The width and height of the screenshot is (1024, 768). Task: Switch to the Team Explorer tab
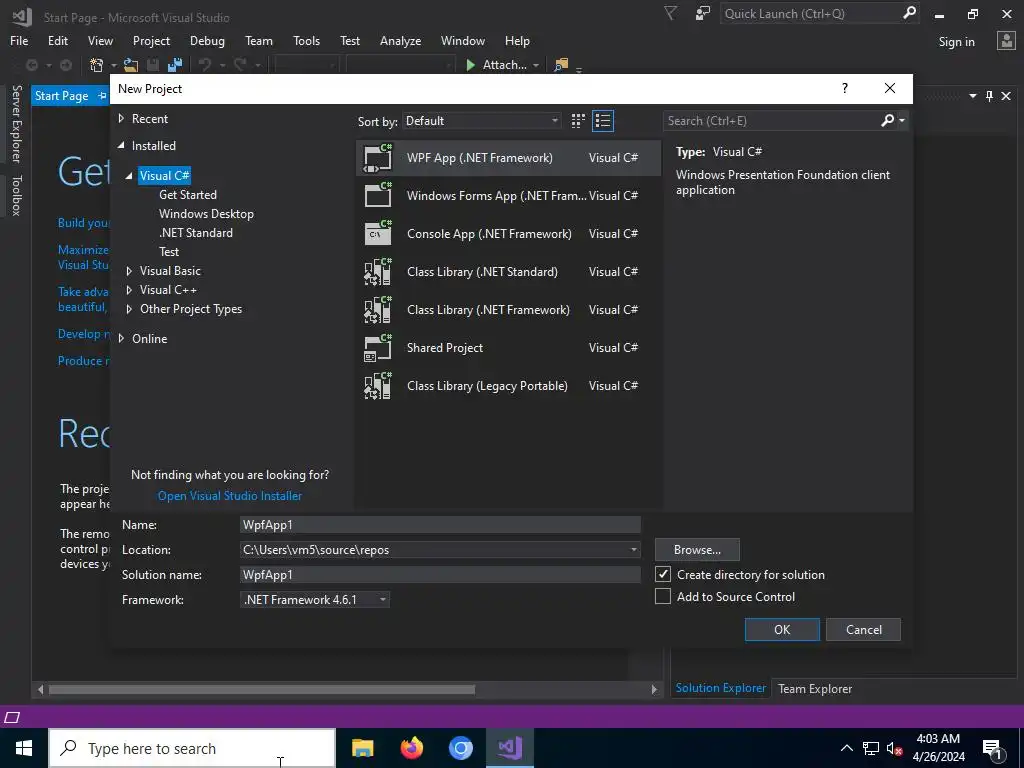pyautogui.click(x=814, y=688)
